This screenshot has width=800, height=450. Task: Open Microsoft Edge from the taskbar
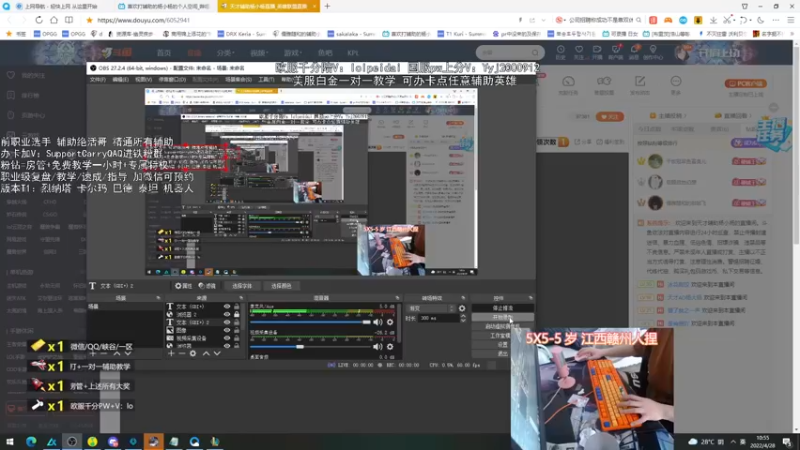click(x=31, y=441)
